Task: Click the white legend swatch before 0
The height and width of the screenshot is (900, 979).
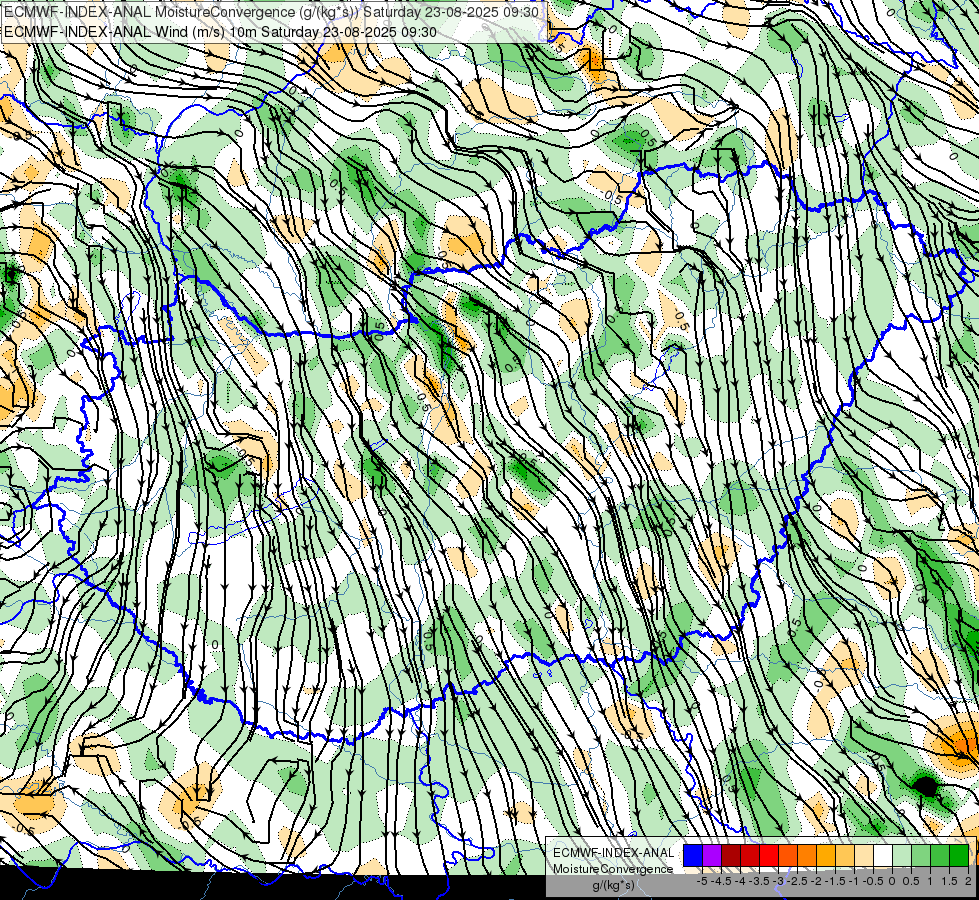Action: (x=883, y=856)
